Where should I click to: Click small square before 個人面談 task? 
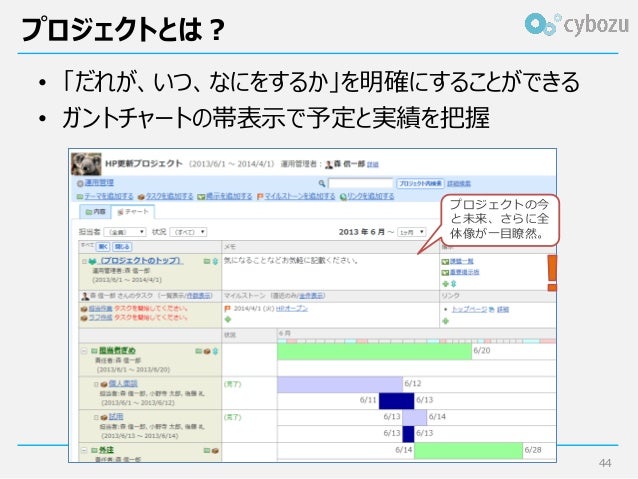[x=96, y=384]
